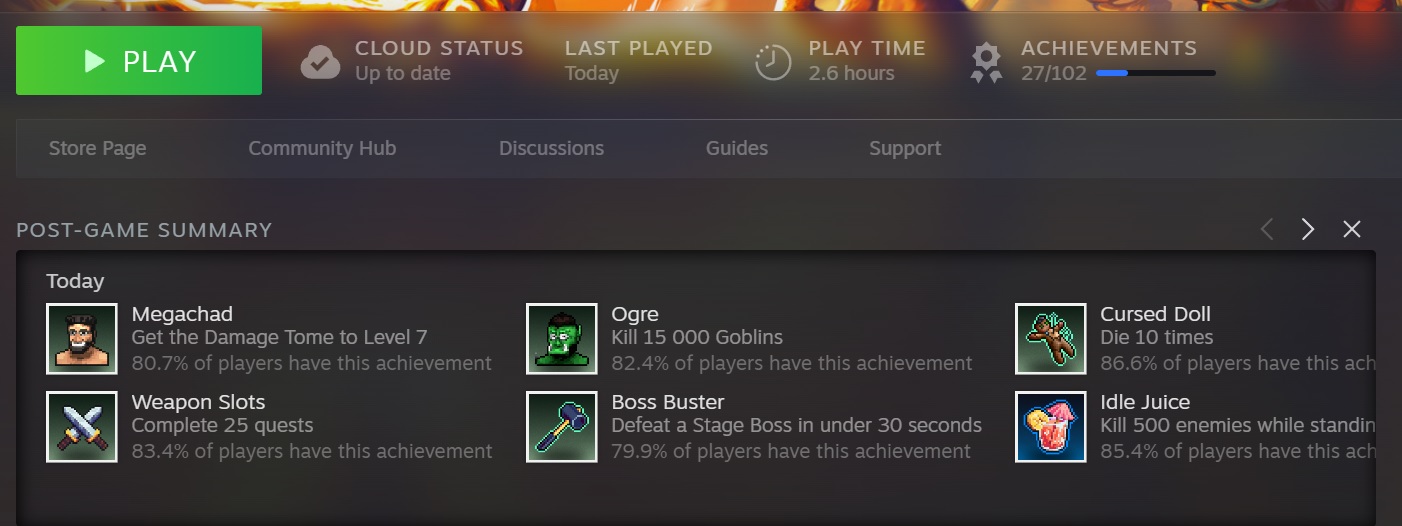Open the Ogre achievement icon
This screenshot has width=1402, height=526.
(x=562, y=339)
